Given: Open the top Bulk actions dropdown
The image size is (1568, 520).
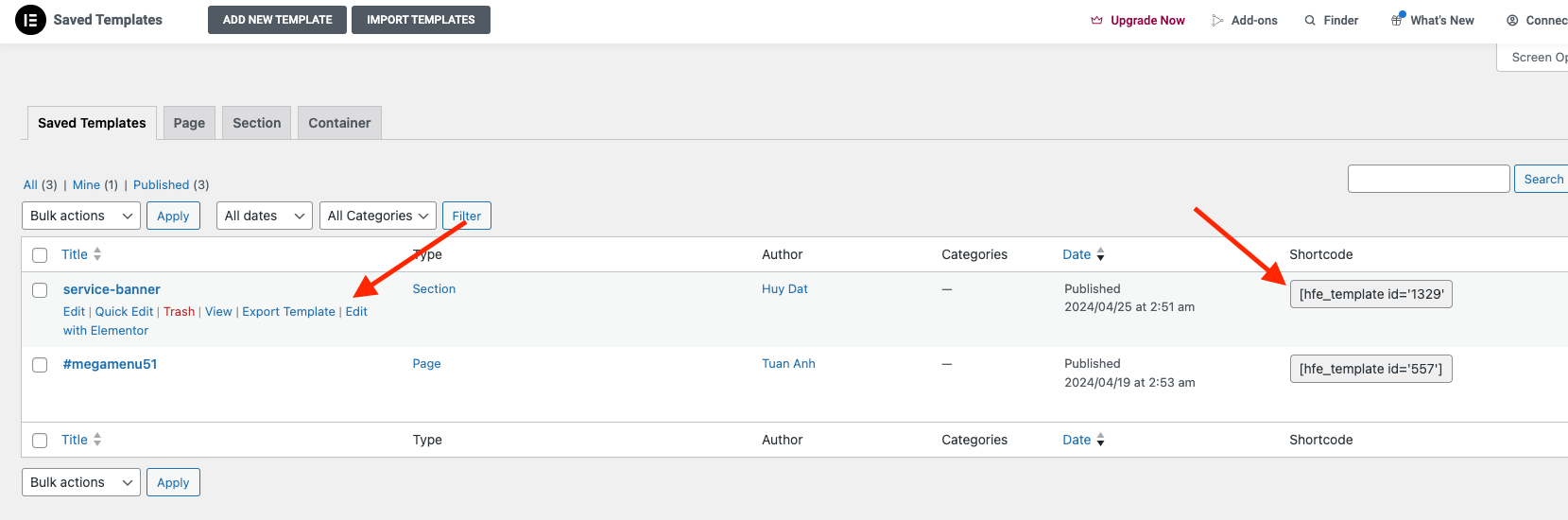Looking at the screenshot, I should [x=81, y=216].
